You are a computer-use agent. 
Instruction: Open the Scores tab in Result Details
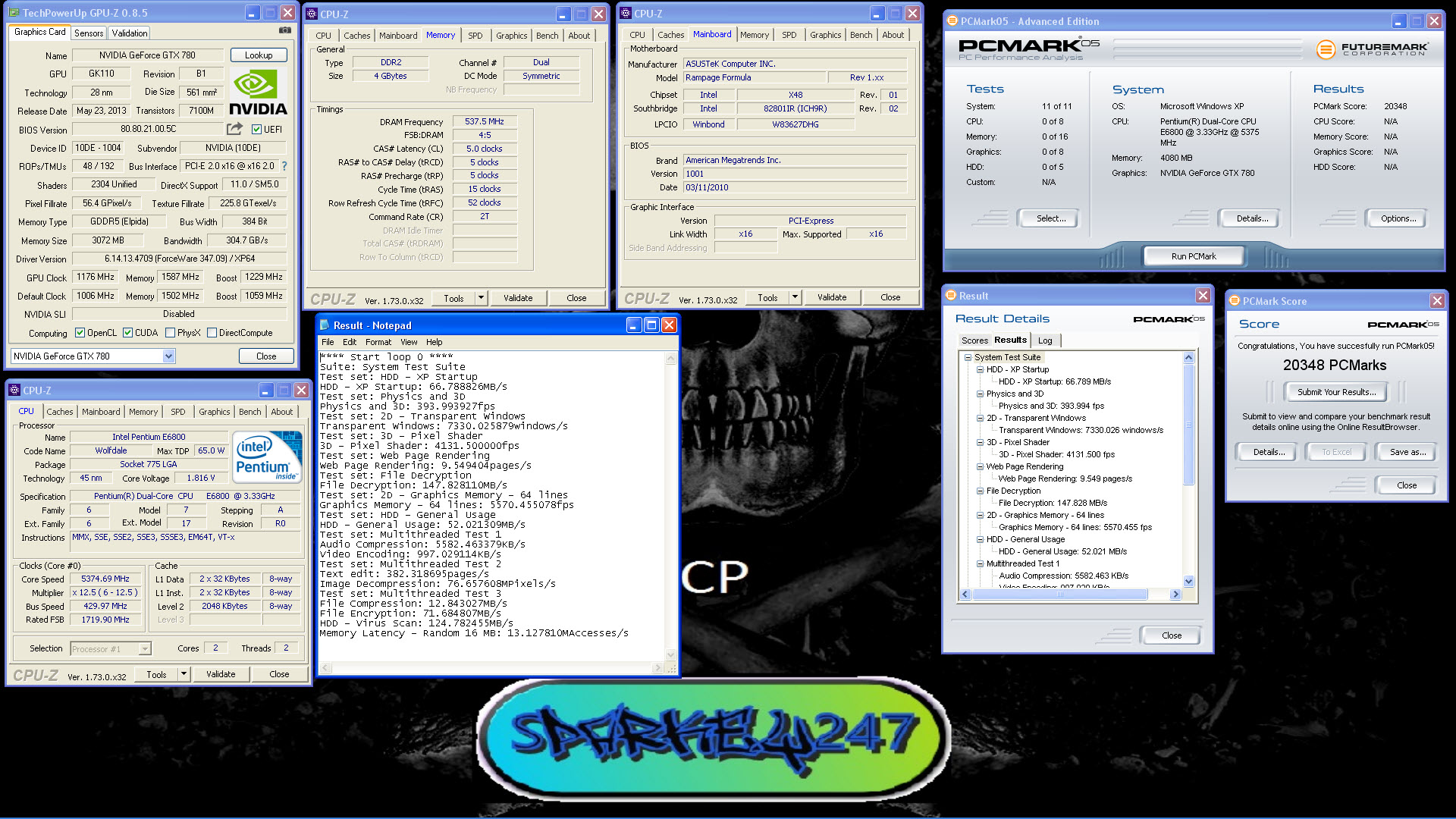pyautogui.click(x=974, y=340)
